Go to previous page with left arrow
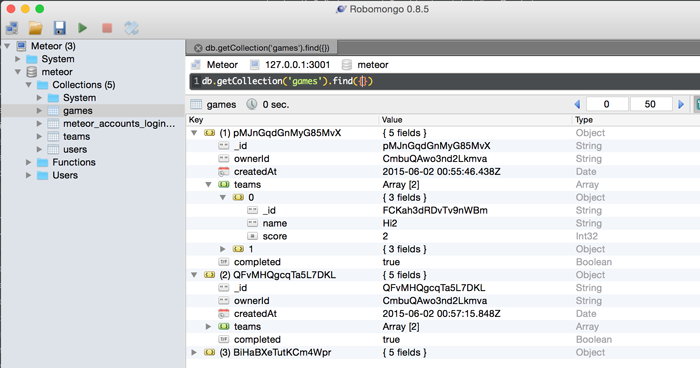 [x=577, y=105]
